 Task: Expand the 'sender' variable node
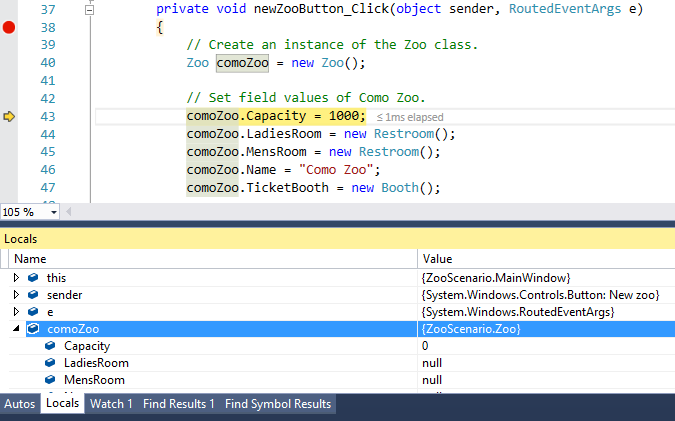tap(16, 295)
